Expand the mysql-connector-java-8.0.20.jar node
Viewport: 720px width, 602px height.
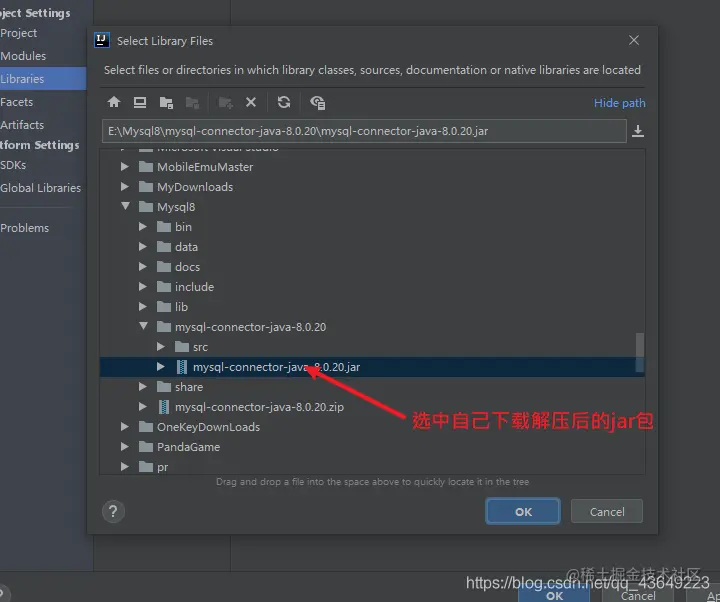(x=161, y=366)
